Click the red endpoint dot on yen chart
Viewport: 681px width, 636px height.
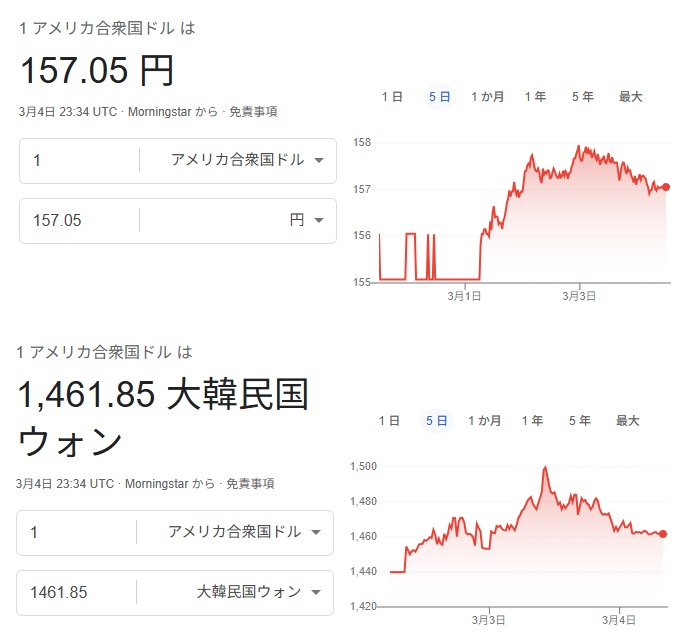[x=666, y=187]
